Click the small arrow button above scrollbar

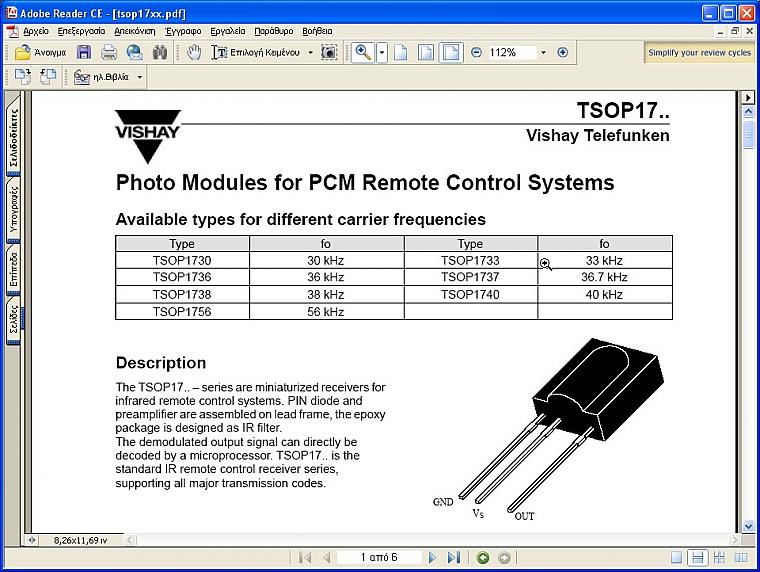click(748, 97)
